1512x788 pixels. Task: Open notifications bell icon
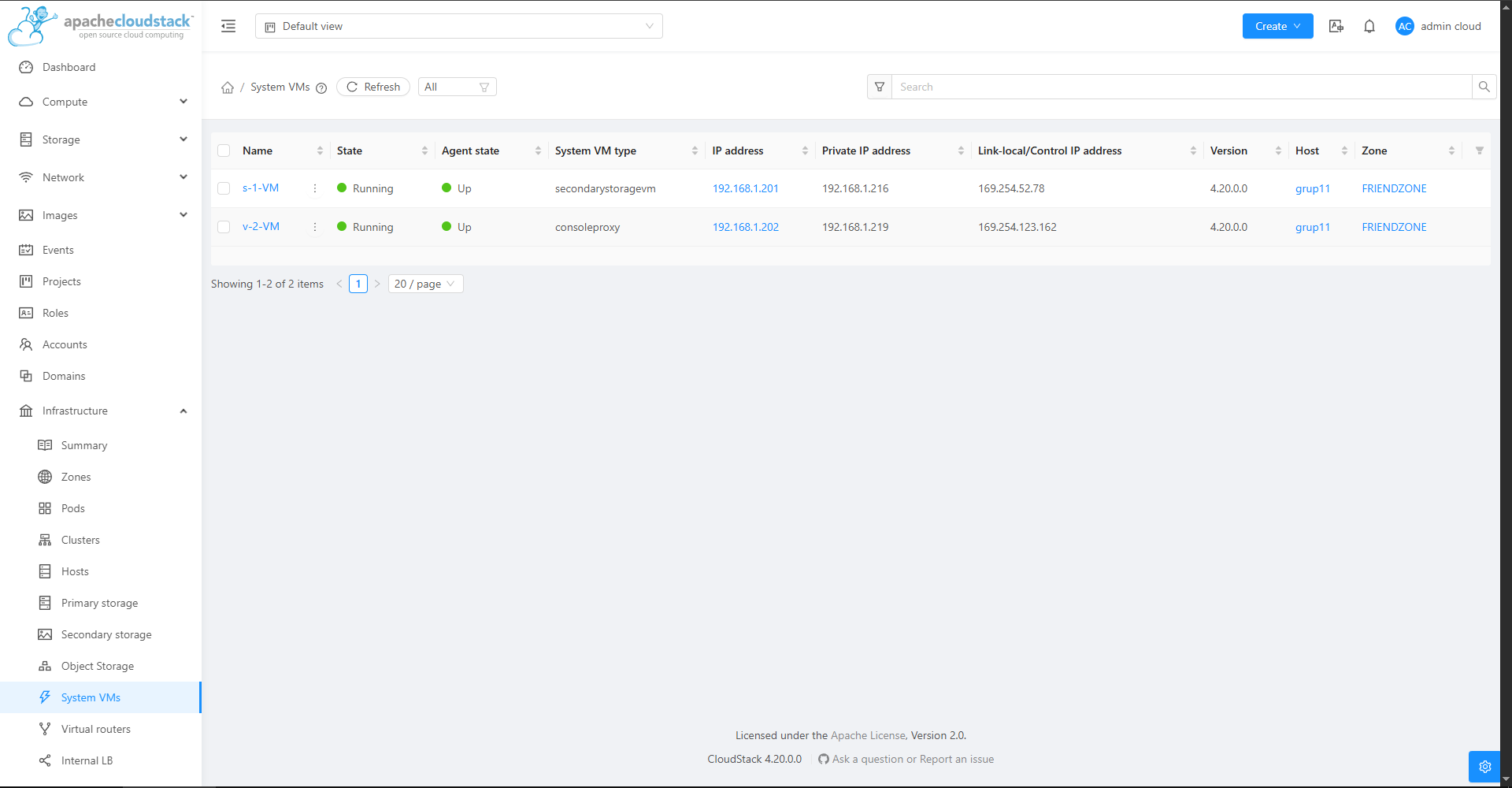pyautogui.click(x=1369, y=26)
